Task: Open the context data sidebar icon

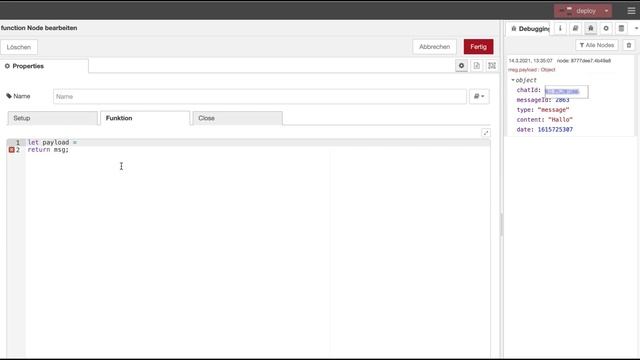Action: (621, 29)
